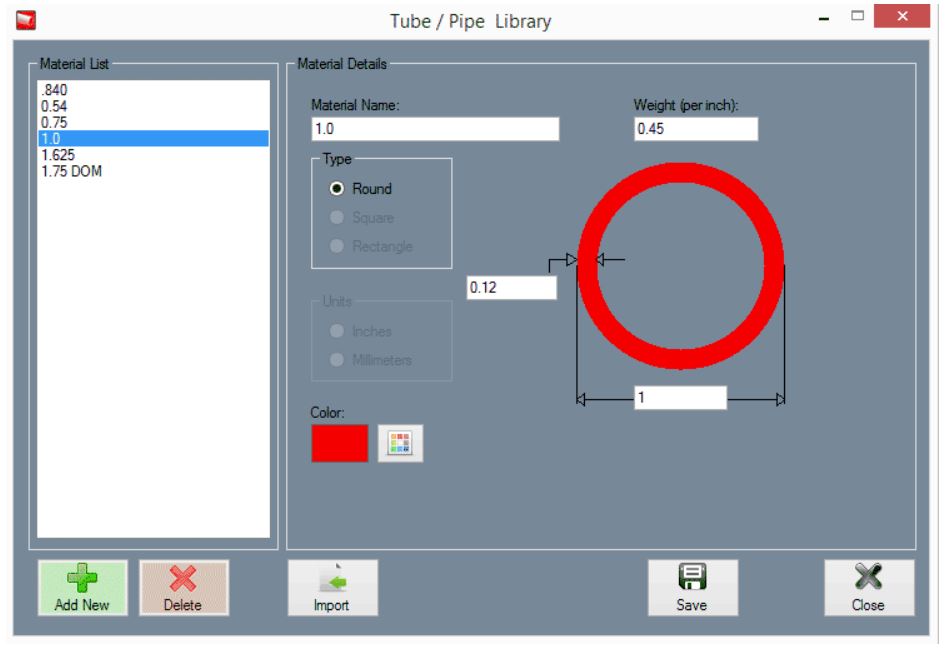The width and height of the screenshot is (951, 650).
Task: Click the wall thickness field showing 0.12
Action: point(511,287)
